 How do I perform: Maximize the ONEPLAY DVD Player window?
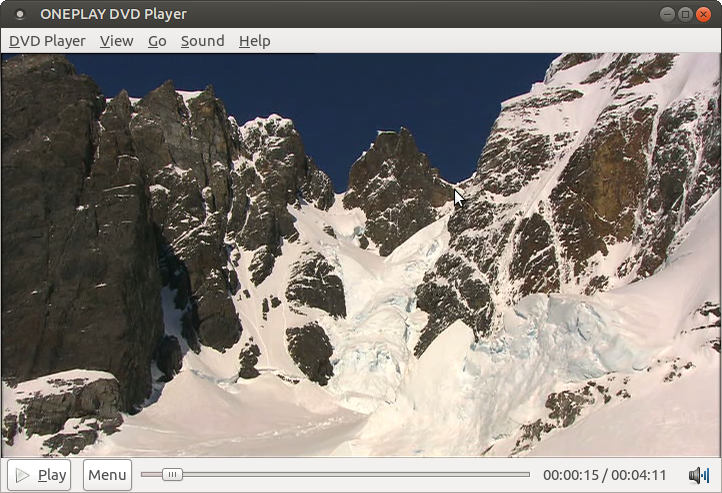click(x=685, y=14)
